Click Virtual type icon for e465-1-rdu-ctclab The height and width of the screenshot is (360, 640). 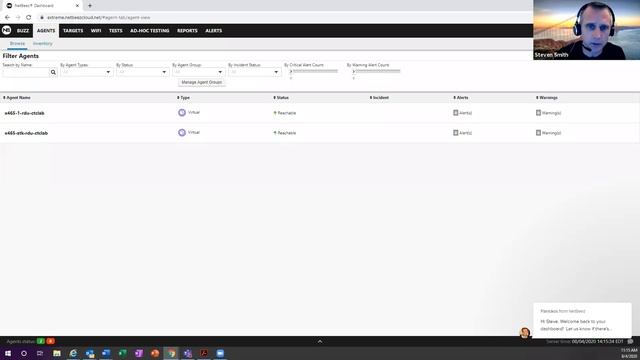click(x=182, y=113)
